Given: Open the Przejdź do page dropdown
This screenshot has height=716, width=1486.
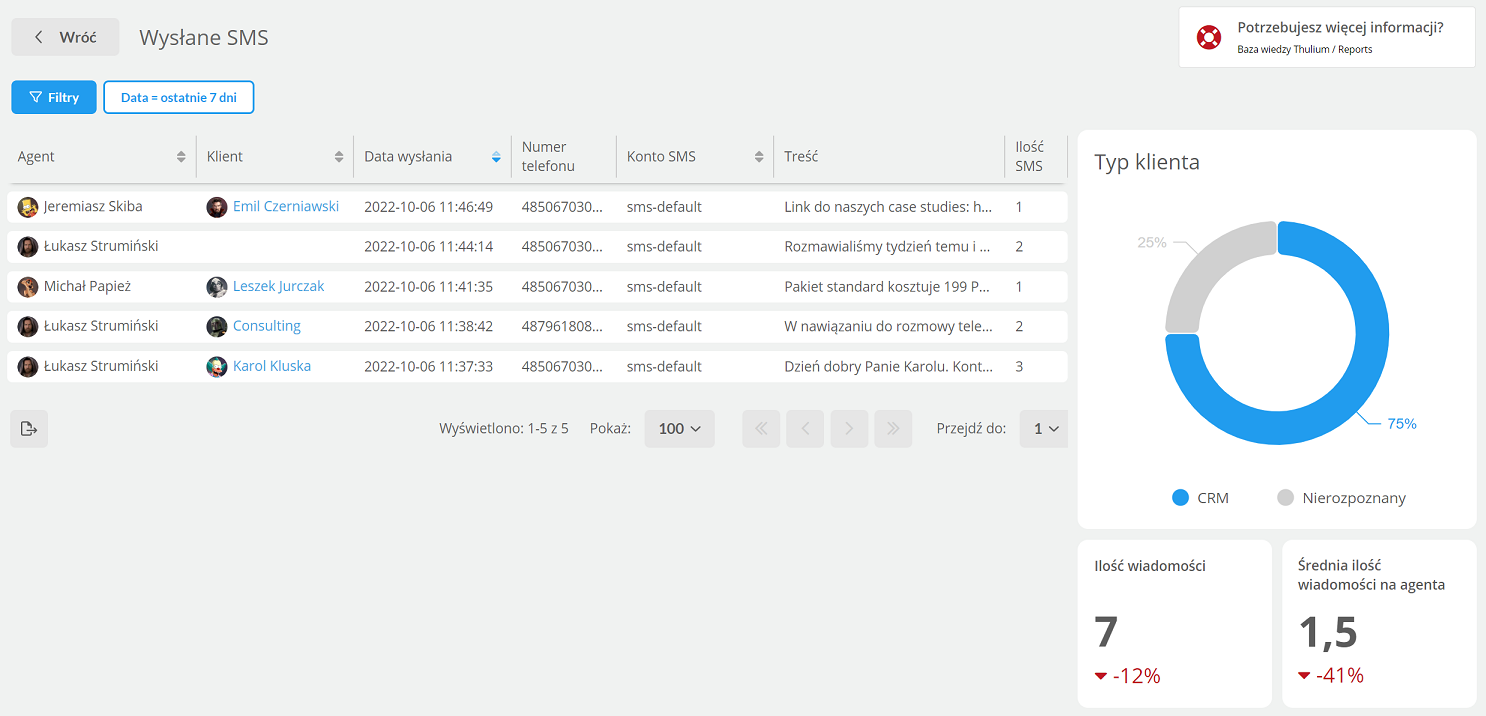Looking at the screenshot, I should [x=1045, y=429].
